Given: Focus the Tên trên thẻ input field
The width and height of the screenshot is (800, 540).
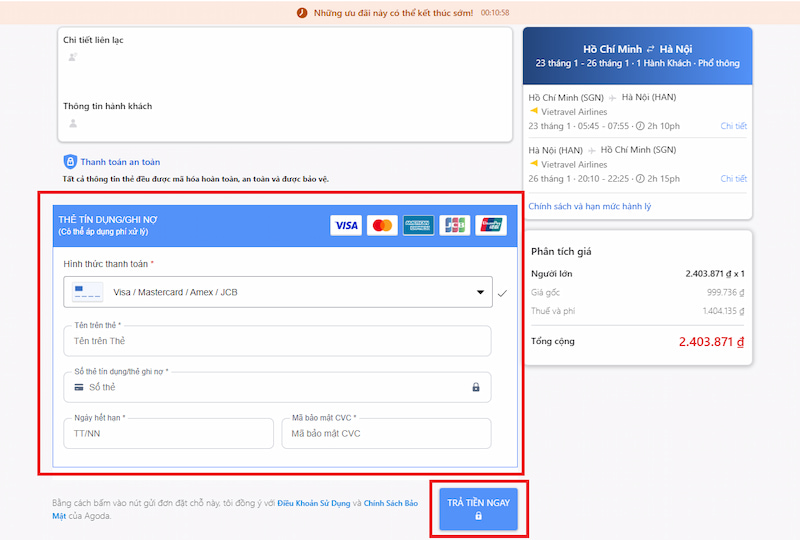Looking at the screenshot, I should coord(277,340).
